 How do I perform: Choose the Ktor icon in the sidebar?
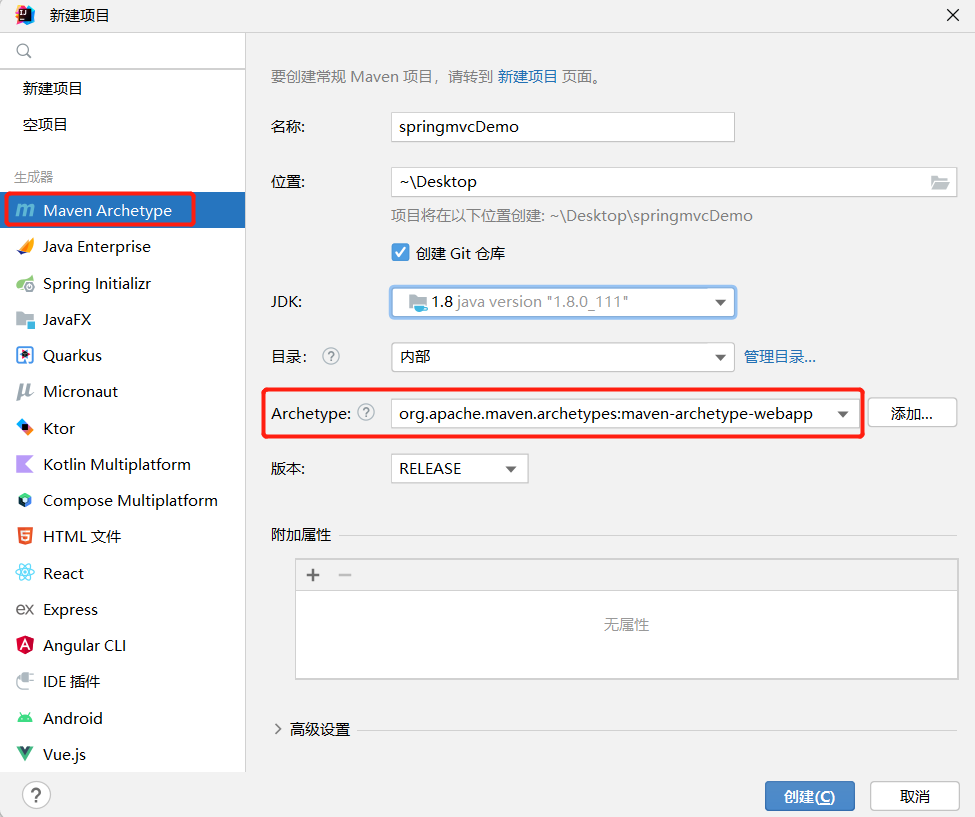coord(25,428)
